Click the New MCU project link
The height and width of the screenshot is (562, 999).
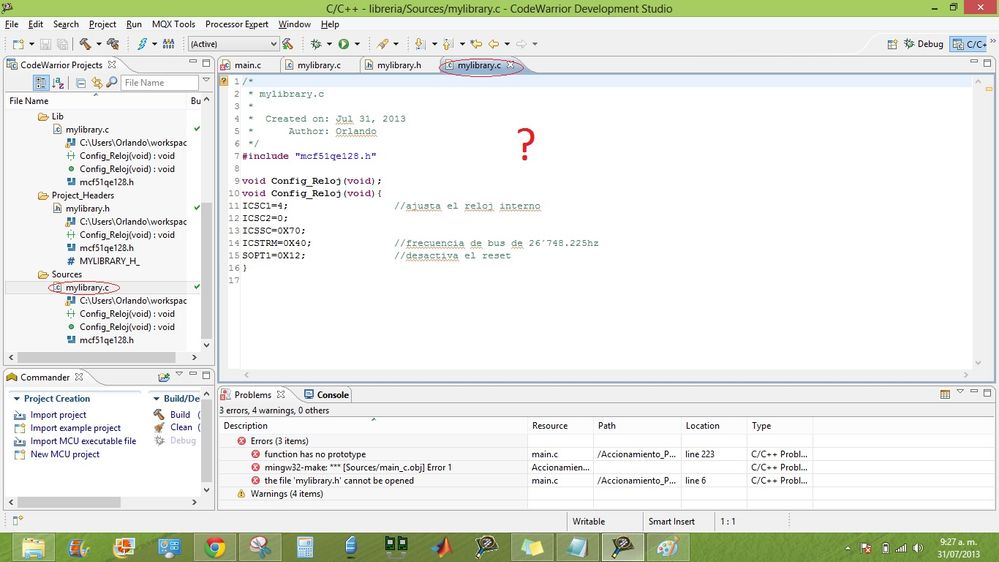coord(65,454)
